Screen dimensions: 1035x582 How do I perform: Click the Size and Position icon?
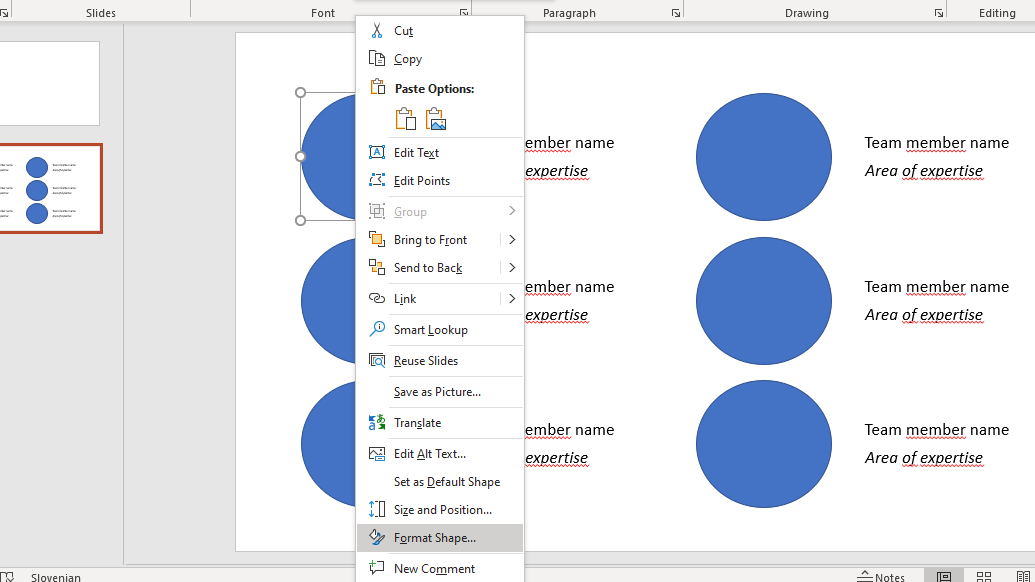pos(377,509)
